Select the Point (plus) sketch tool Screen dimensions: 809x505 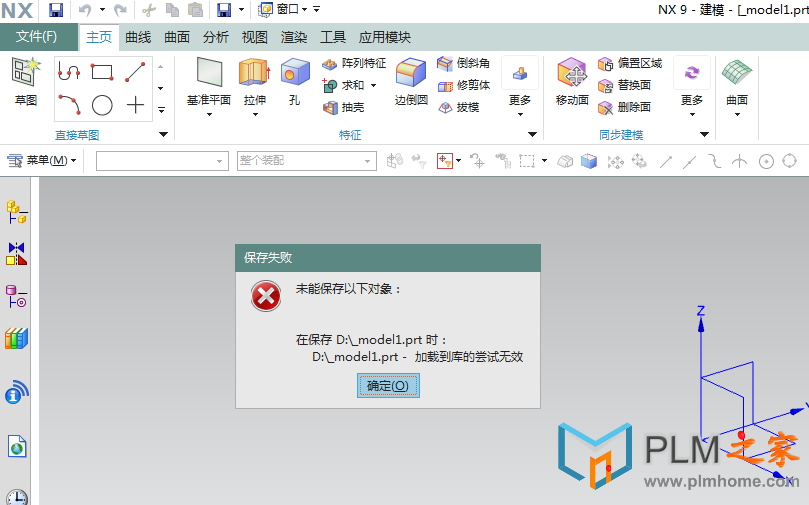(x=135, y=105)
